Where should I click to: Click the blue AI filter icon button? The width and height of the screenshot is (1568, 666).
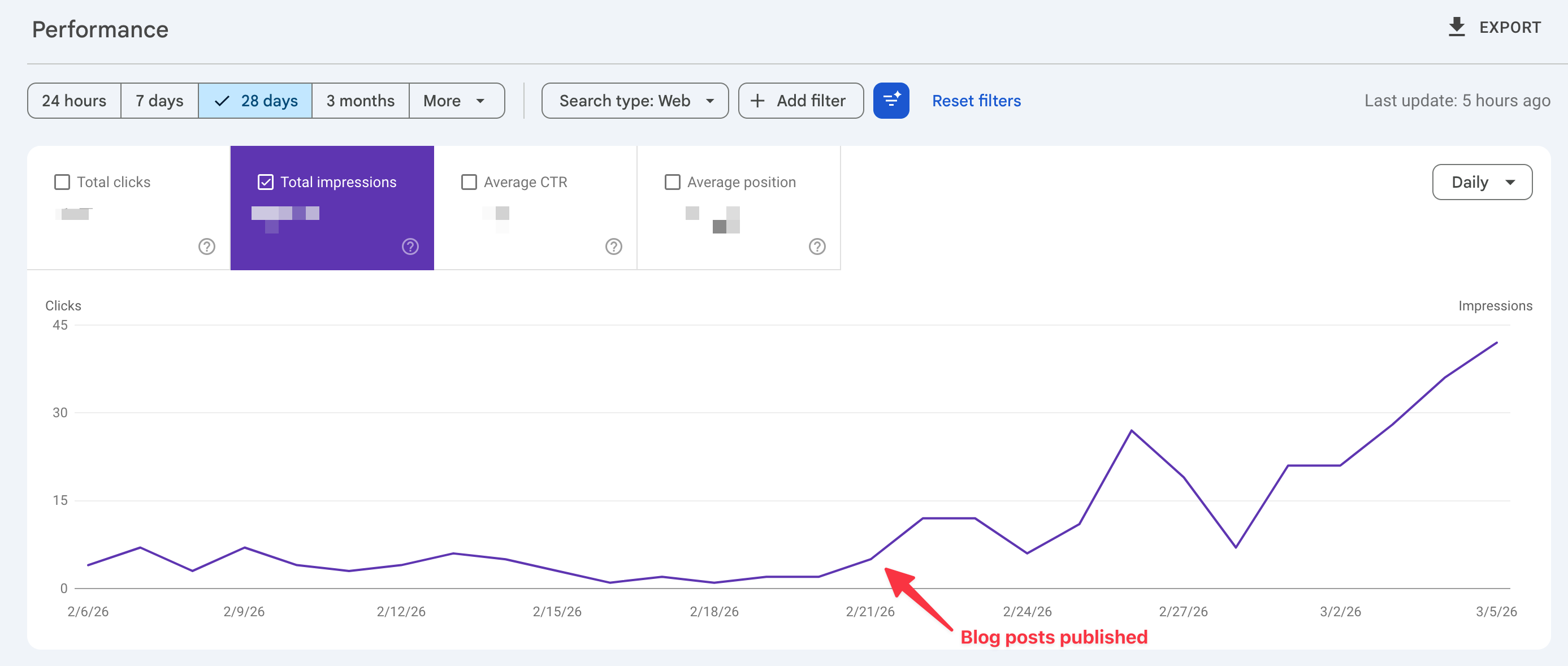point(890,101)
